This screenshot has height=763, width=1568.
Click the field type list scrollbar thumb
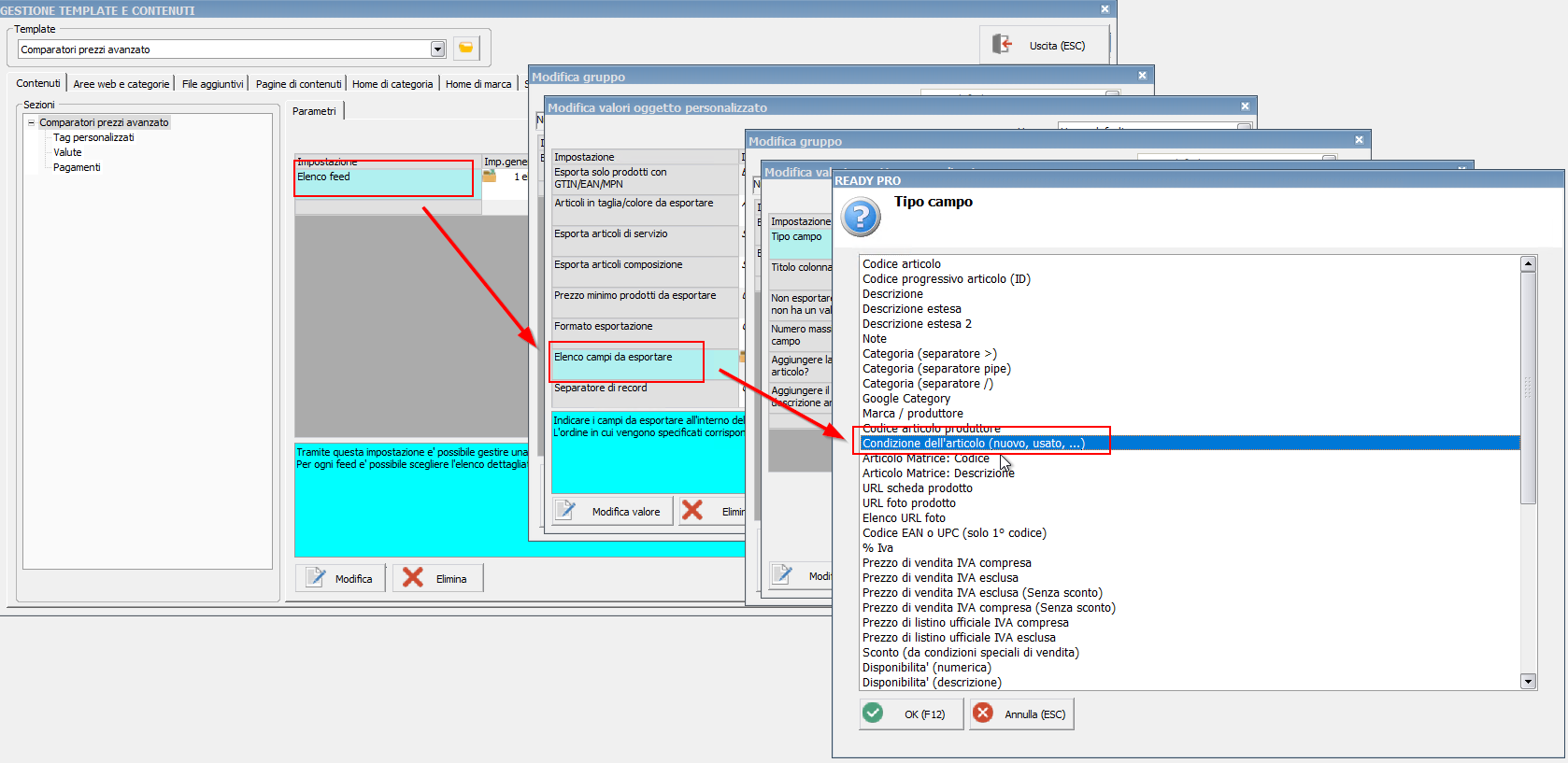(x=1529, y=388)
